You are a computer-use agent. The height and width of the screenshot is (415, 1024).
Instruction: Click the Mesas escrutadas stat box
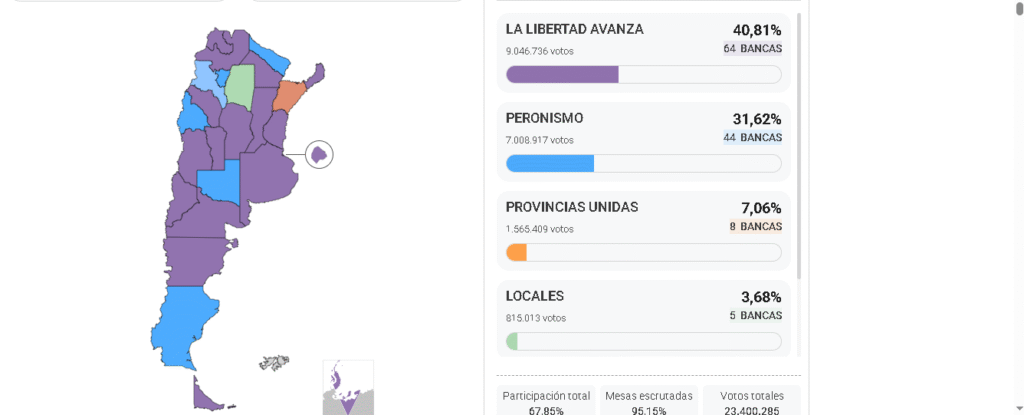[649, 402]
